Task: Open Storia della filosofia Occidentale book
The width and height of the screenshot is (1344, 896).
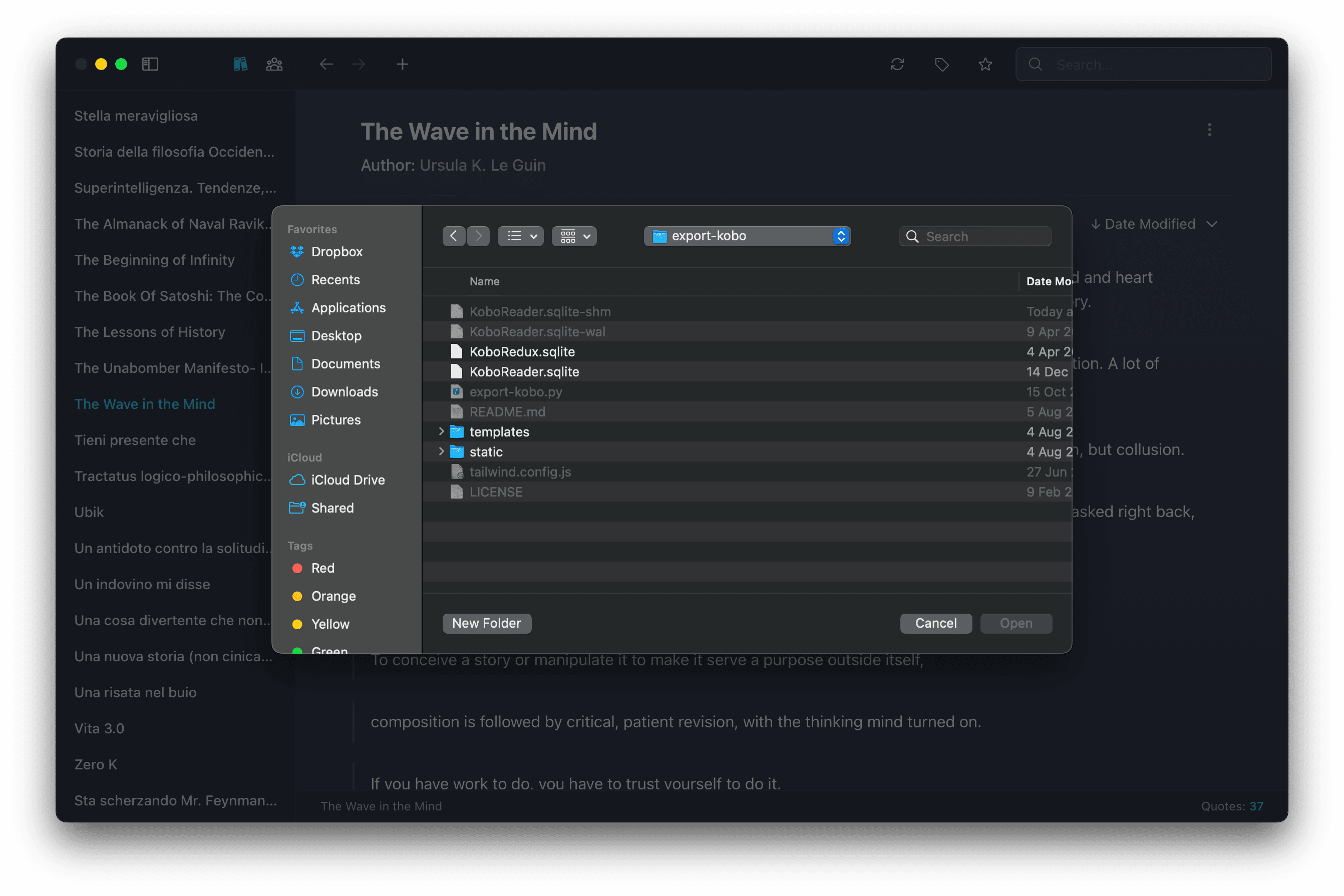Action: point(174,152)
